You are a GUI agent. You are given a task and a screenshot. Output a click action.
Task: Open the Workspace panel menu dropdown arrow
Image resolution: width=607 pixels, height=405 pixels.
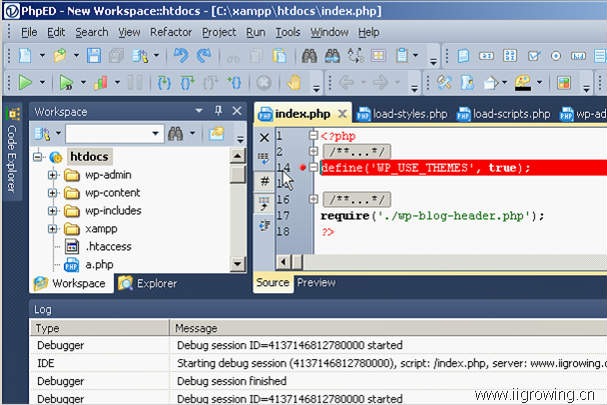pyautogui.click(x=199, y=111)
